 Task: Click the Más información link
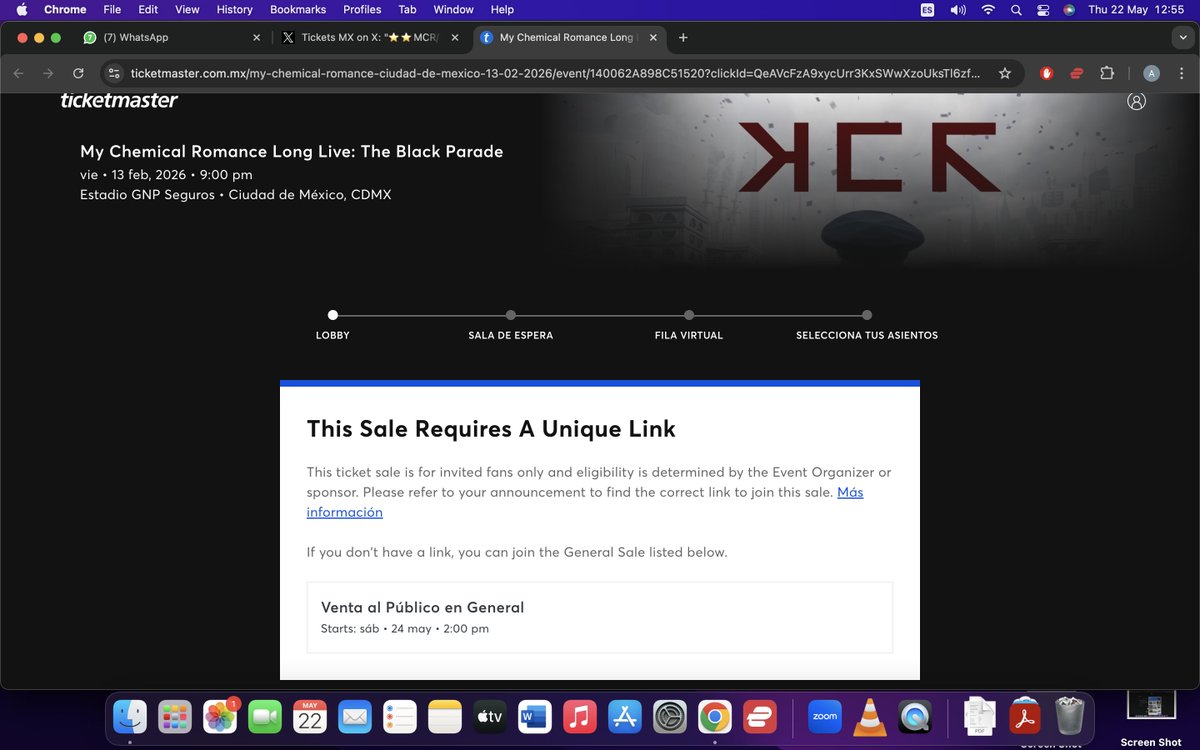pos(585,502)
